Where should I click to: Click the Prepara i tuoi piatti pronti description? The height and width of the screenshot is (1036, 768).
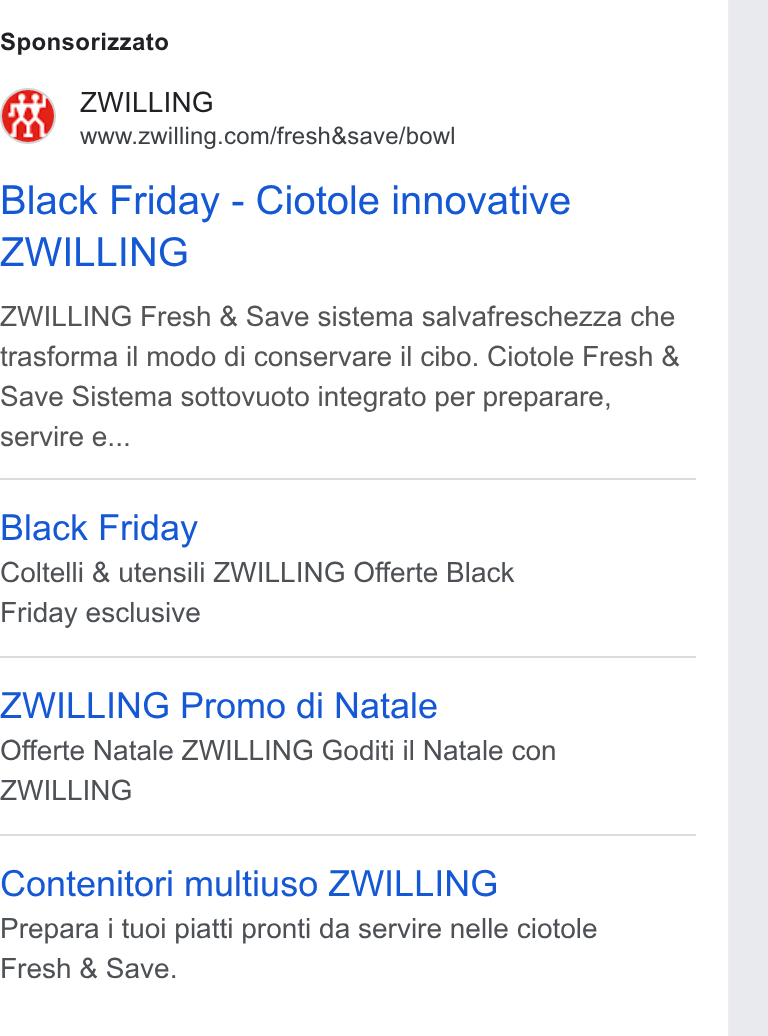pos(298,929)
